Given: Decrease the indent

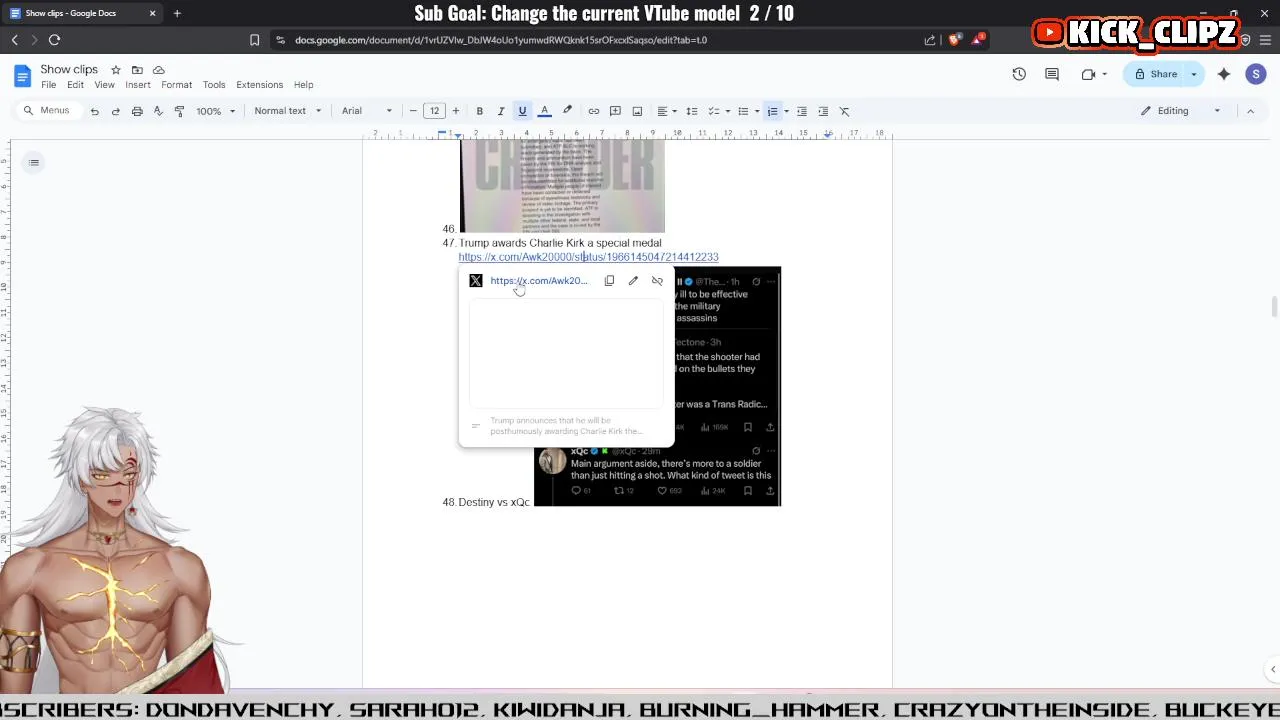Looking at the screenshot, I should (x=801, y=111).
